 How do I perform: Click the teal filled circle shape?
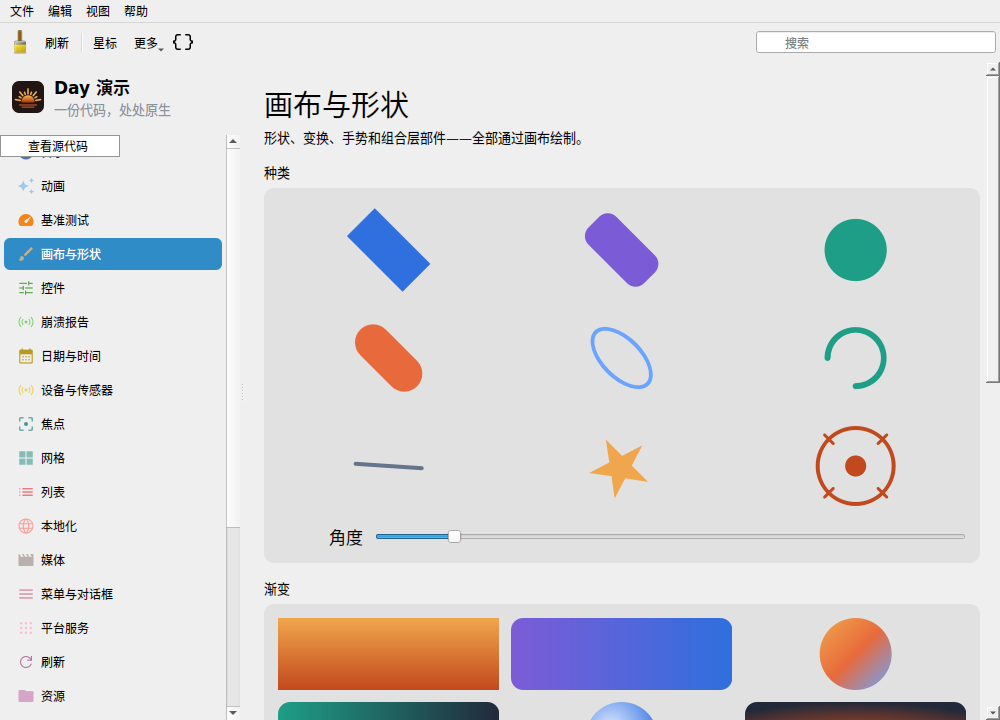pyautogui.click(x=855, y=250)
